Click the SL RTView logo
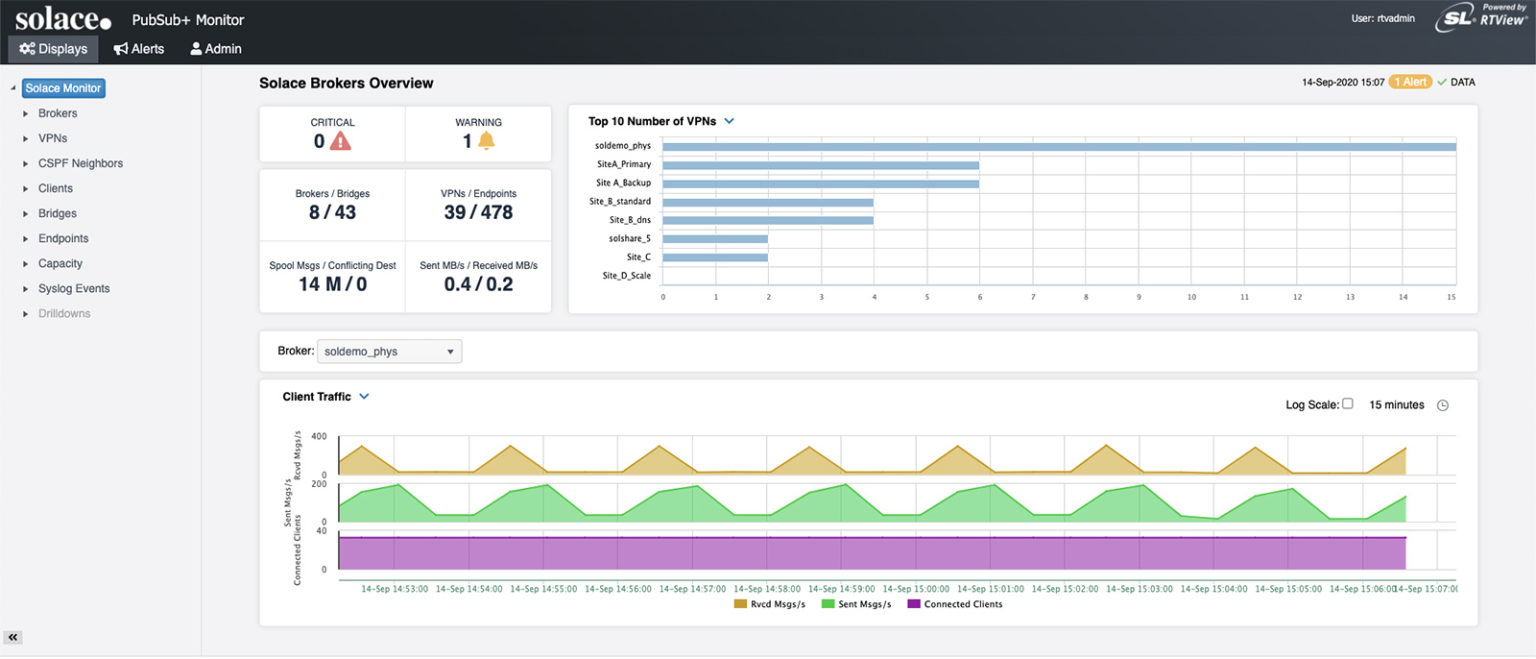The width and height of the screenshot is (1536, 659). coord(1478,16)
